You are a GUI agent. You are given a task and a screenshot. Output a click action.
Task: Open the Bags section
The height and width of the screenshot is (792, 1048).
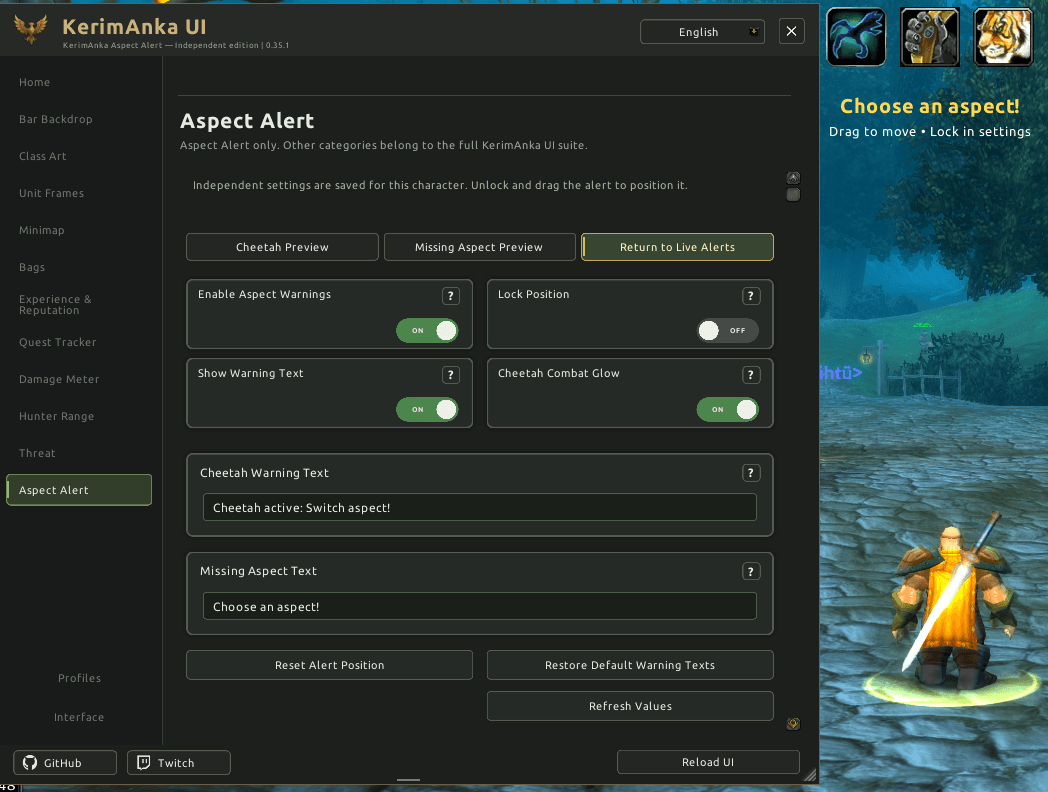(x=32, y=267)
